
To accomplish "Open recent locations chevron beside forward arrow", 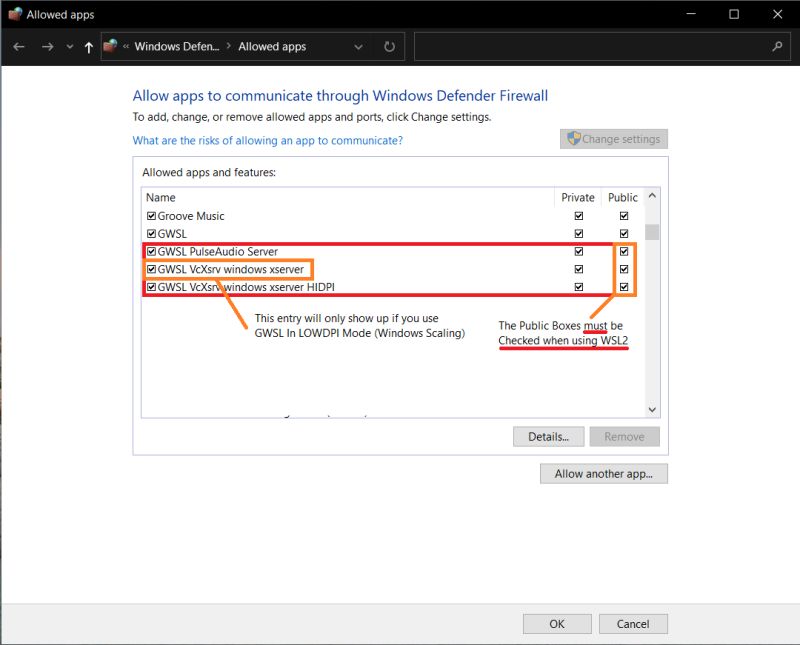I will coord(70,47).
